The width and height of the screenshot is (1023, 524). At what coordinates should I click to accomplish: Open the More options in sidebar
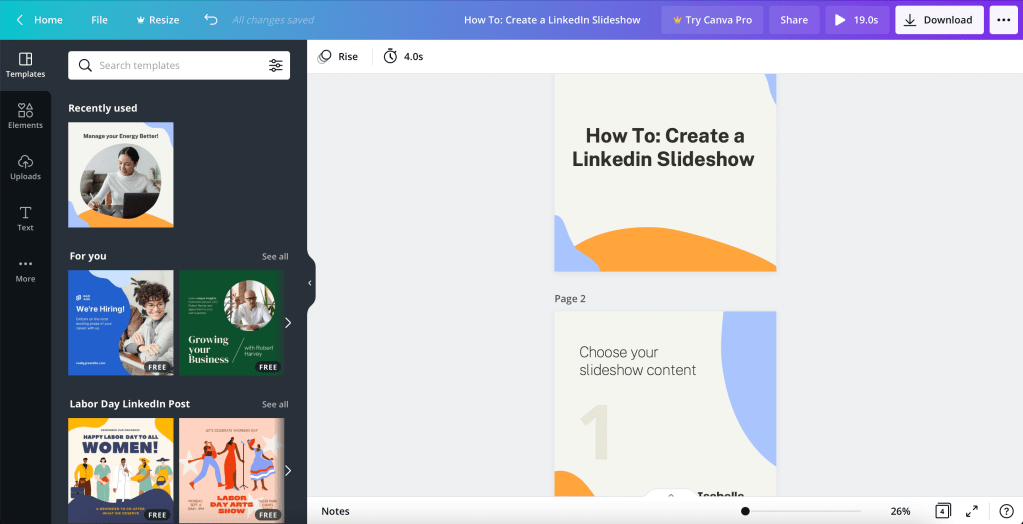25,269
